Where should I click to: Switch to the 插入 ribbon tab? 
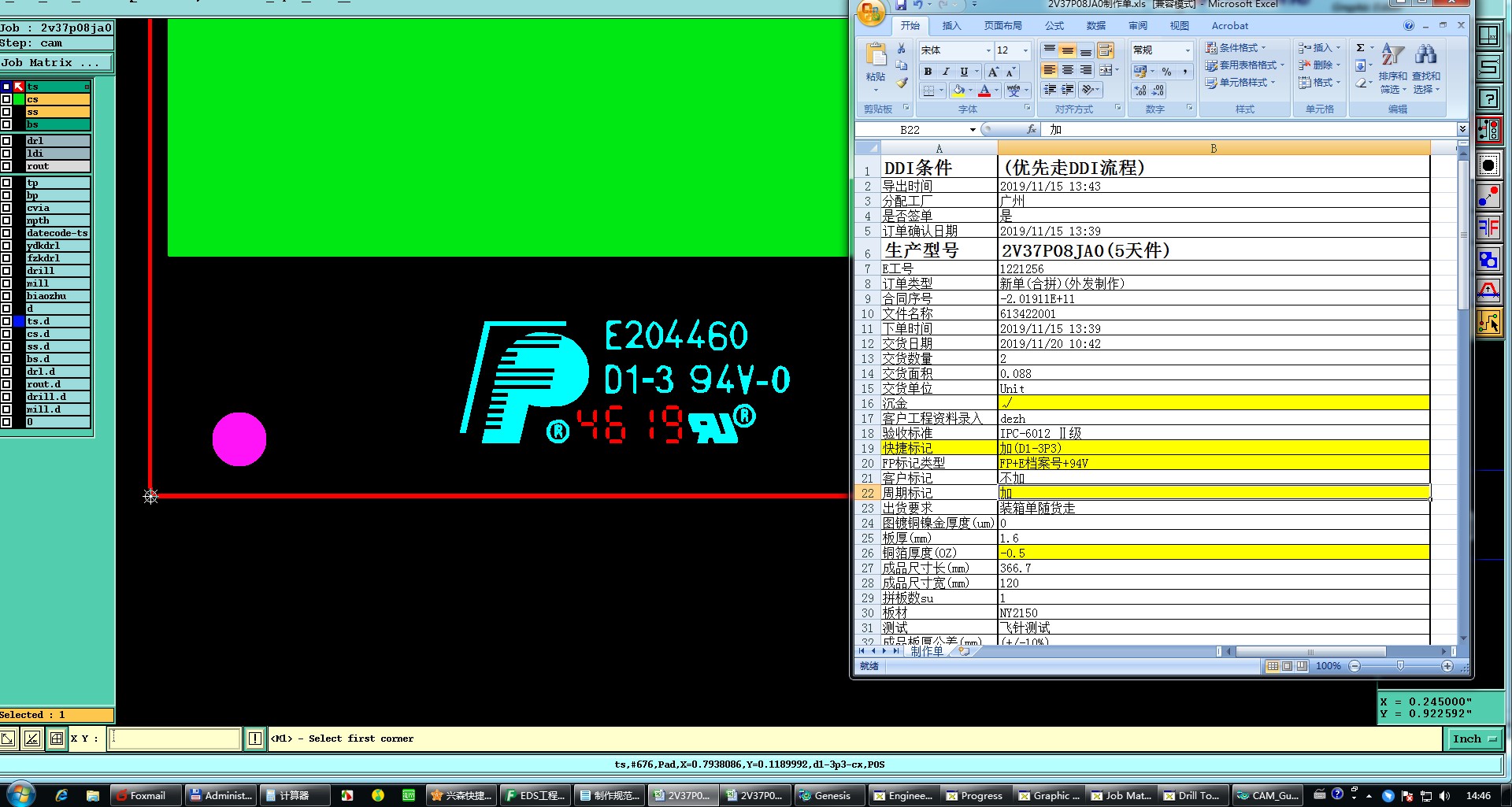[x=951, y=26]
